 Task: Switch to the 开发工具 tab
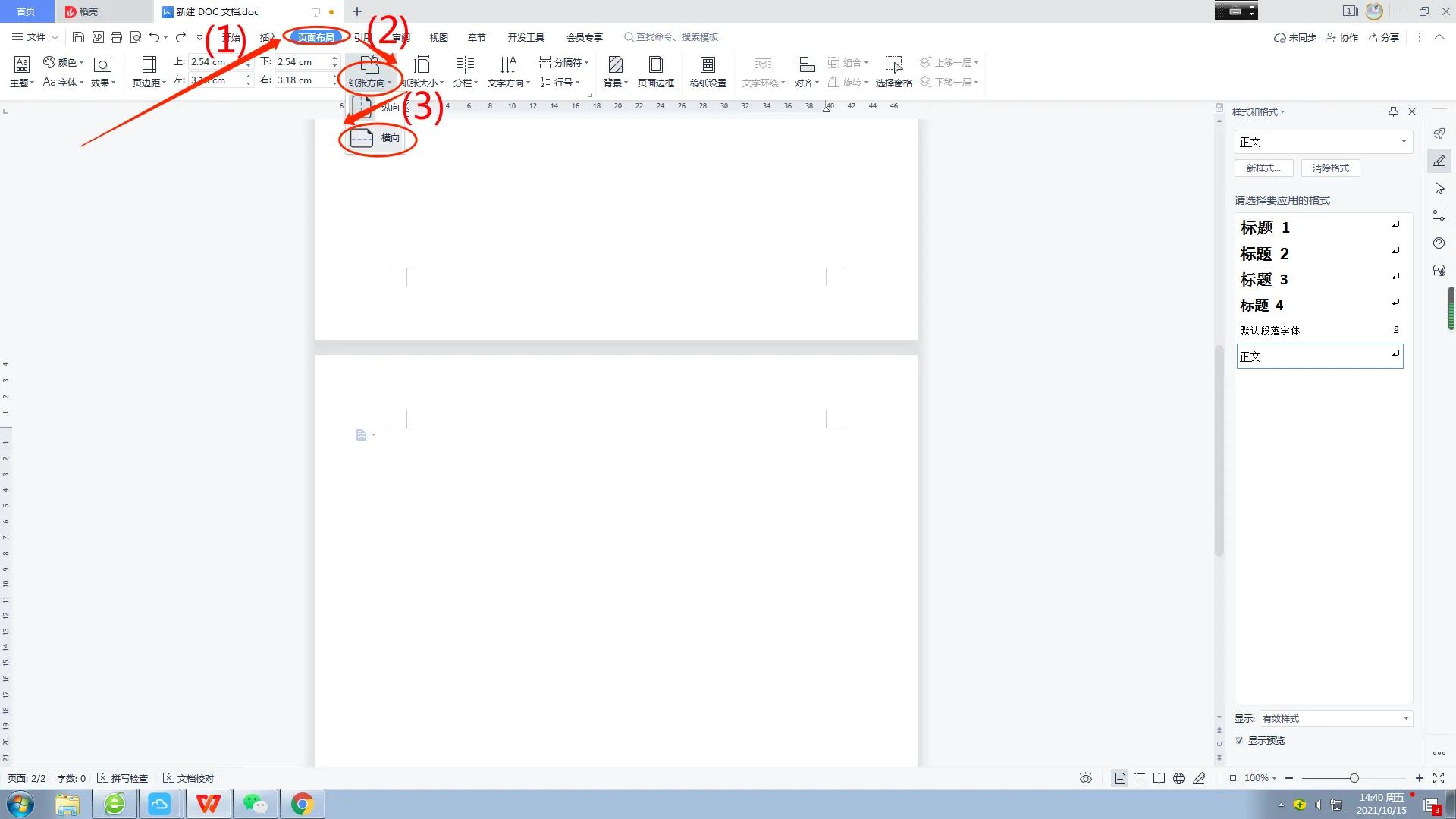(x=526, y=37)
